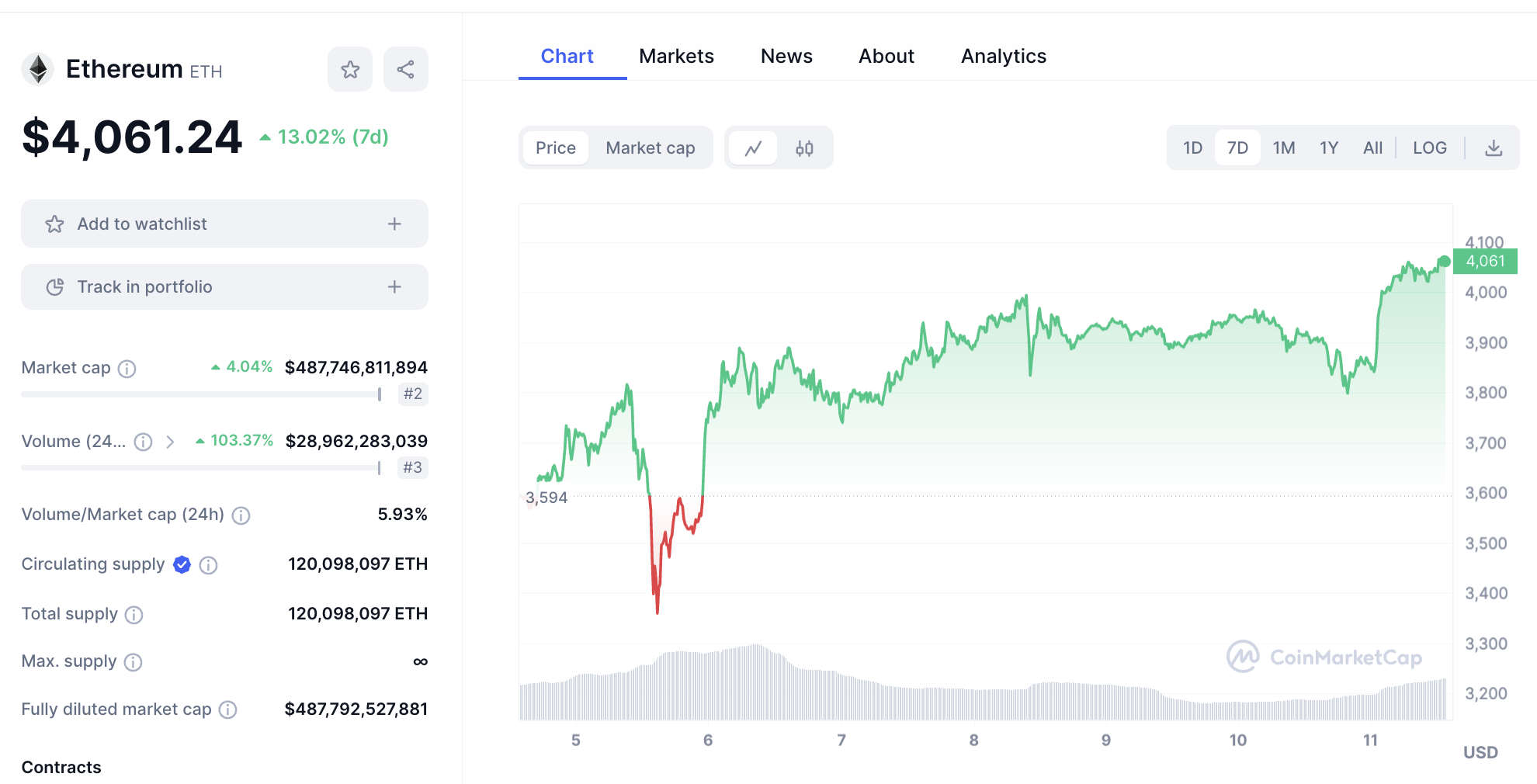
Task: Select the Price chart toggle
Action: click(x=556, y=148)
